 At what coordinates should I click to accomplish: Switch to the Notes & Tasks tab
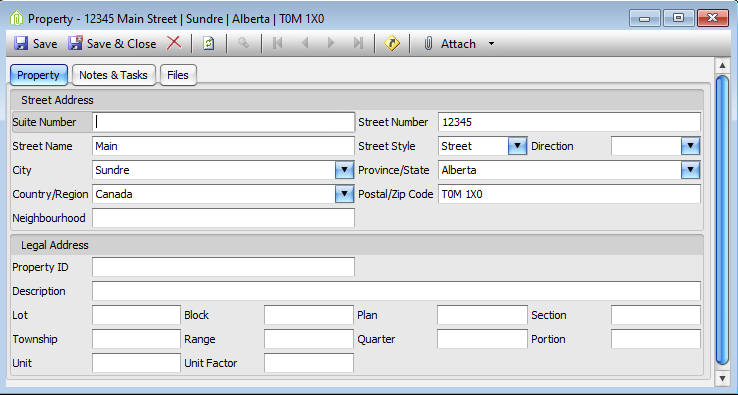pos(113,75)
